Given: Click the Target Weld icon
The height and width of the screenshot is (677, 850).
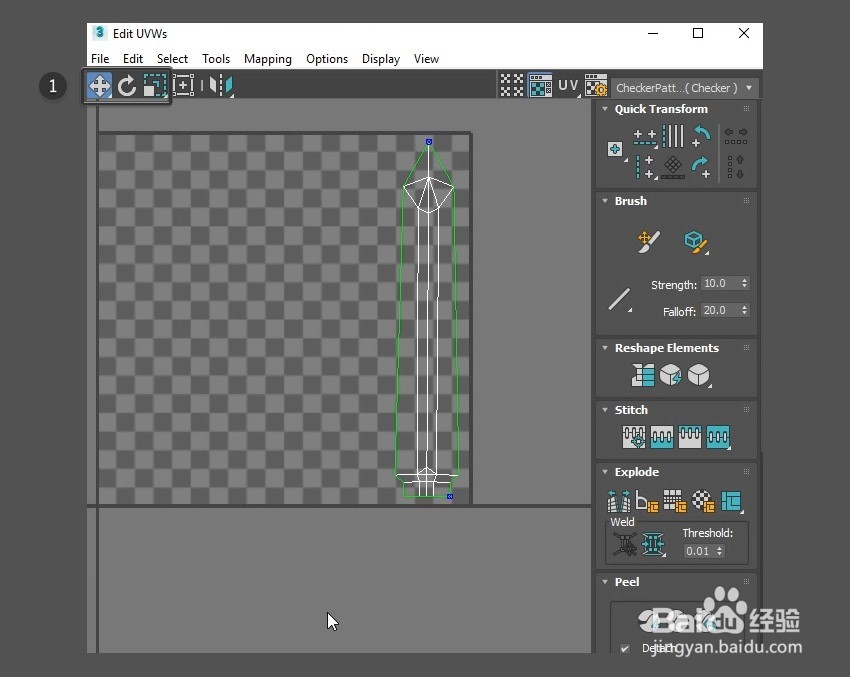Looking at the screenshot, I should 624,544.
